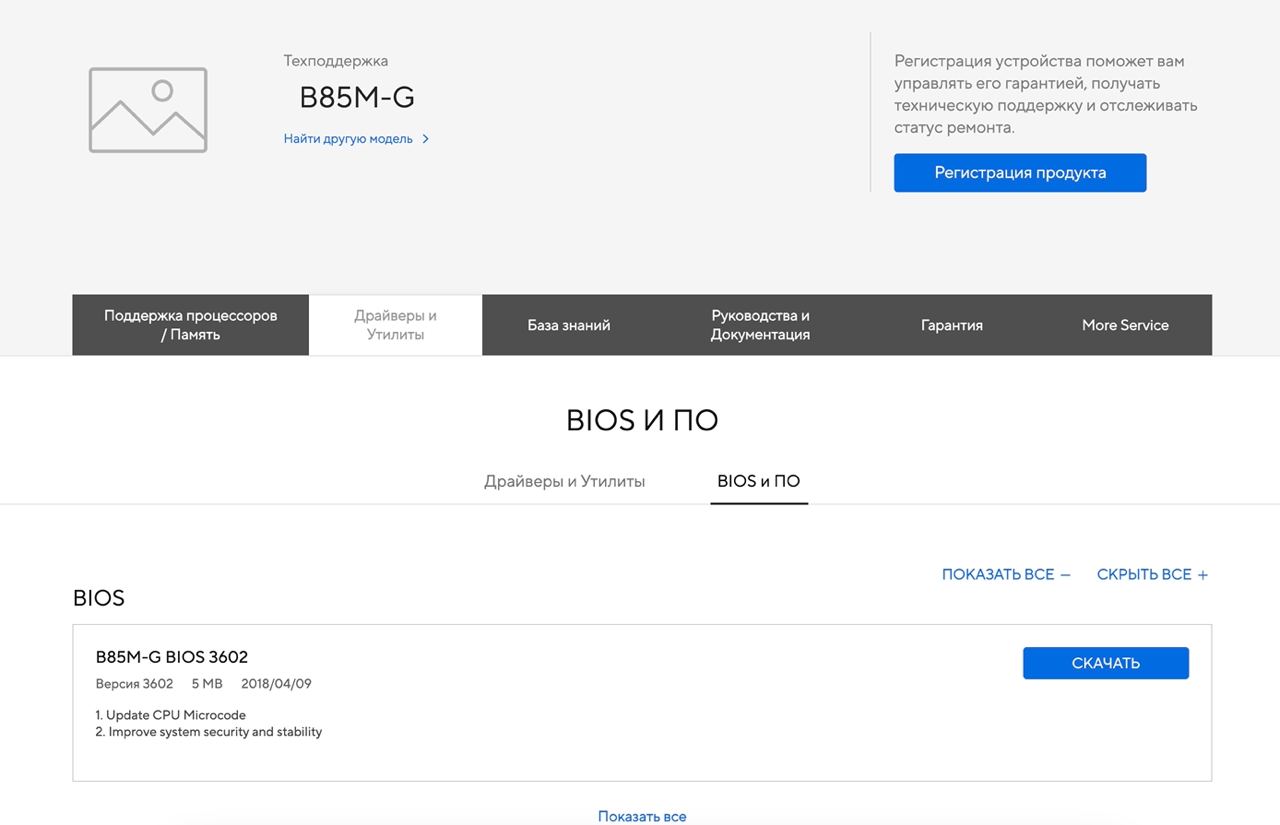This screenshot has height=825, width=1280.
Task: Click the 'BIOS И ПО' page heading
Action: tap(642, 420)
